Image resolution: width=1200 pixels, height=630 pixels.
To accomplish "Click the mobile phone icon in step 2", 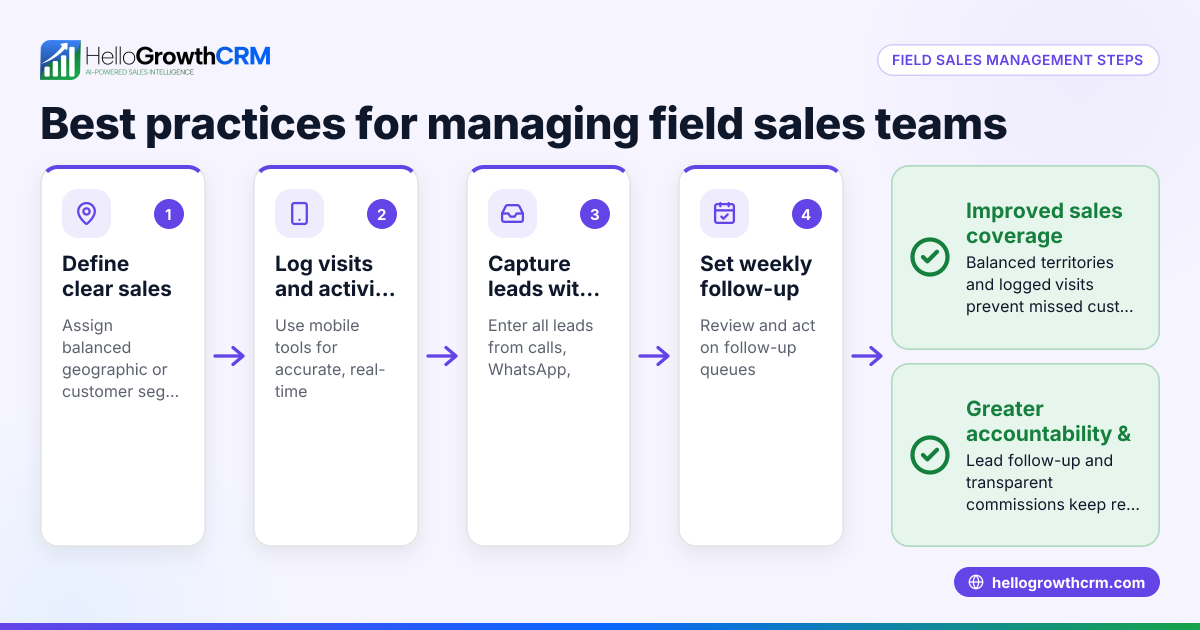I will [x=299, y=213].
